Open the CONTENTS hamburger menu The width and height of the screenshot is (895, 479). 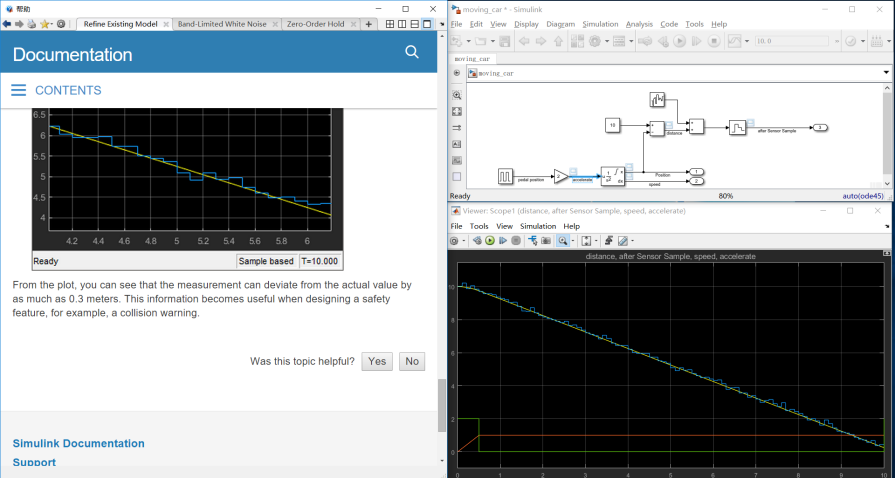18,90
